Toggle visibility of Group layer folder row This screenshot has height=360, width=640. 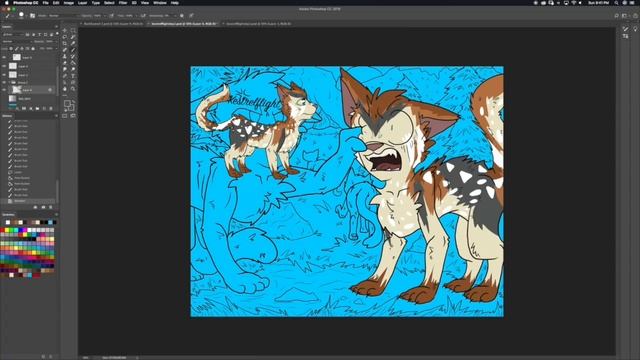(x=4, y=82)
